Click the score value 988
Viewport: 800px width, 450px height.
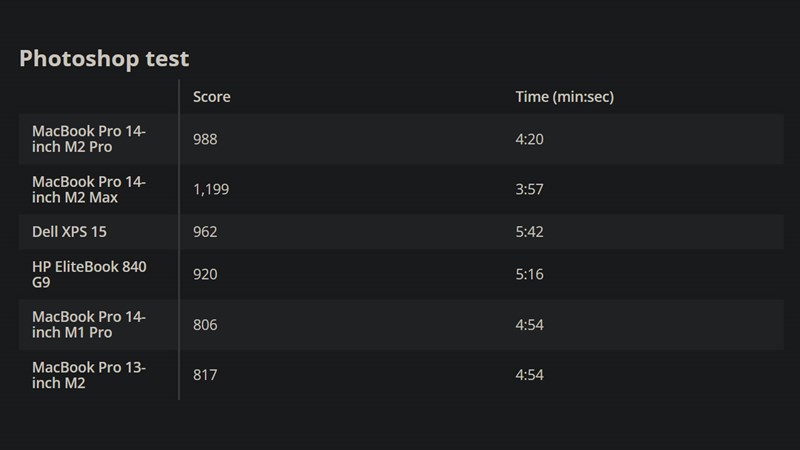pos(205,139)
